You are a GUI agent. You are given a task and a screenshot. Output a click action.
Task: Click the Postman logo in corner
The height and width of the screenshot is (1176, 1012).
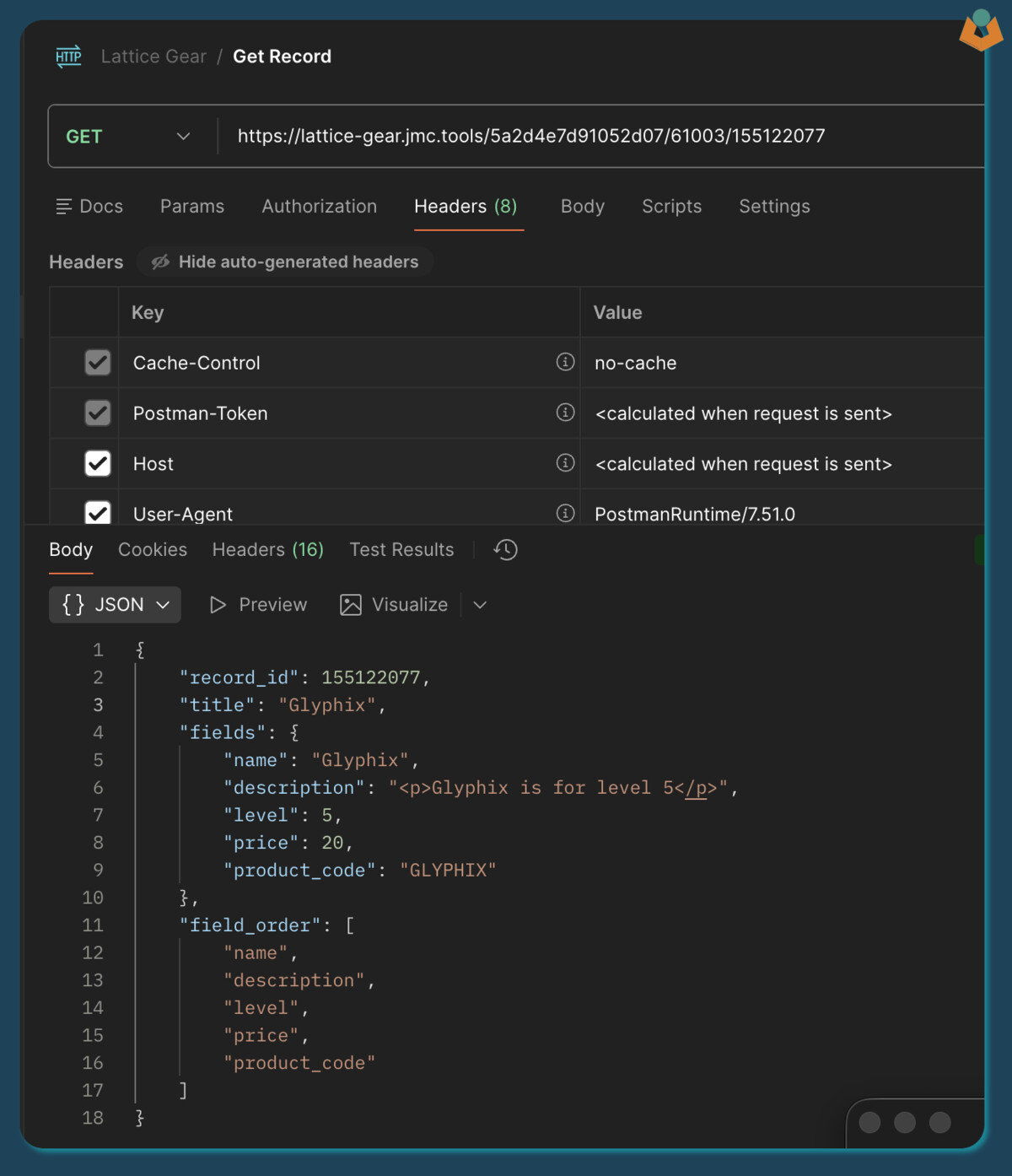click(980, 30)
